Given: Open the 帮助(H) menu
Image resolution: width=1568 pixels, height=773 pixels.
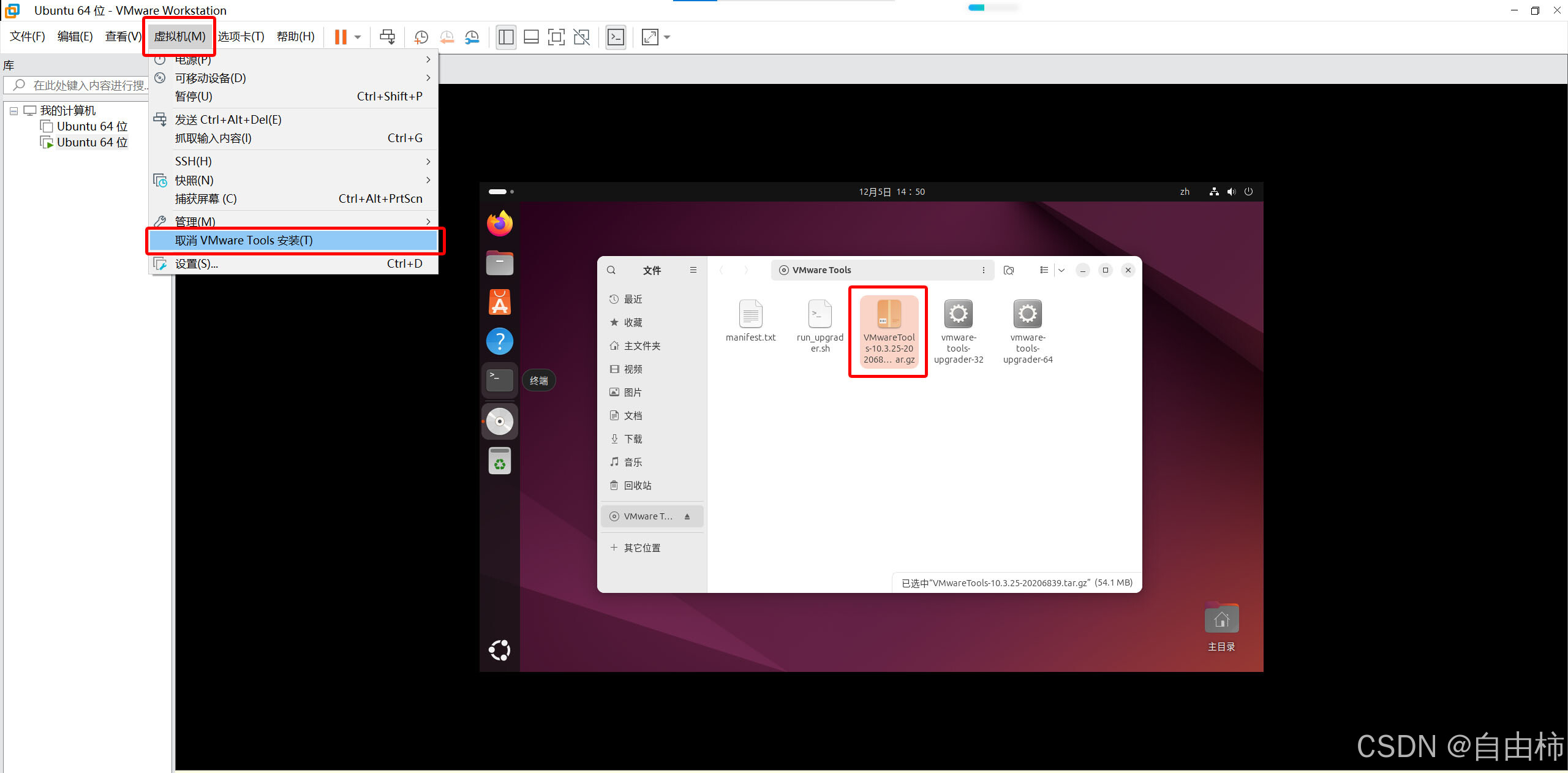Looking at the screenshot, I should point(295,36).
